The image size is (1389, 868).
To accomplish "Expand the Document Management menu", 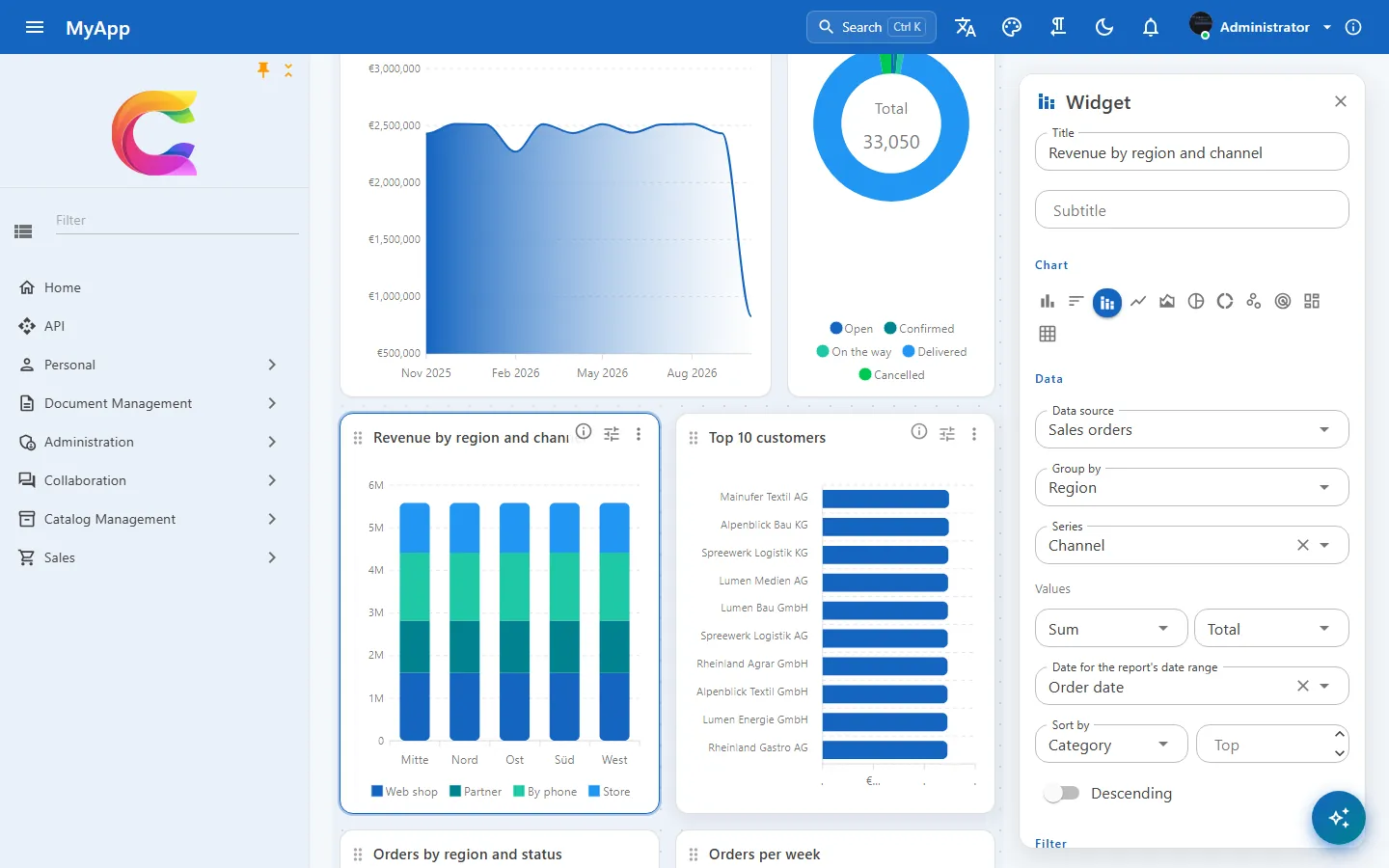I will click(x=154, y=403).
